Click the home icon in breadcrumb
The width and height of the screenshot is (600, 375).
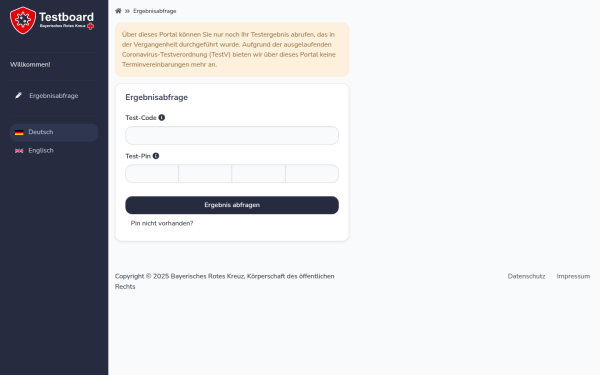click(x=118, y=11)
